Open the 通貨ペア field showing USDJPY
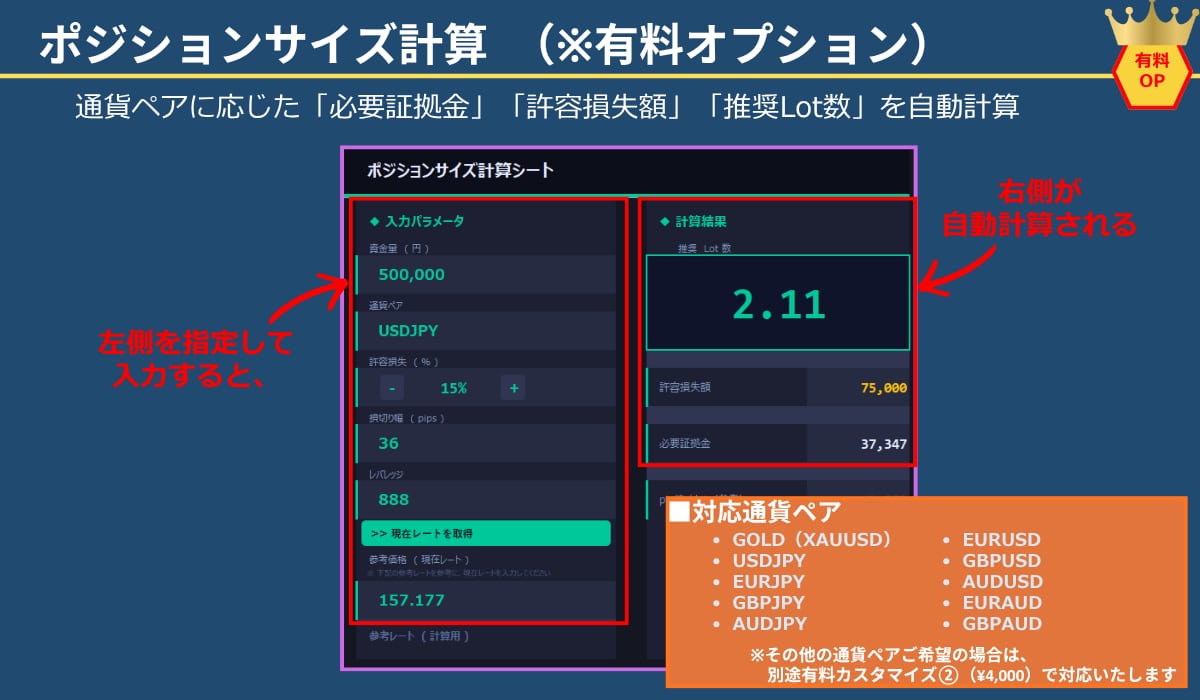The width and height of the screenshot is (1200, 700). tap(486, 330)
